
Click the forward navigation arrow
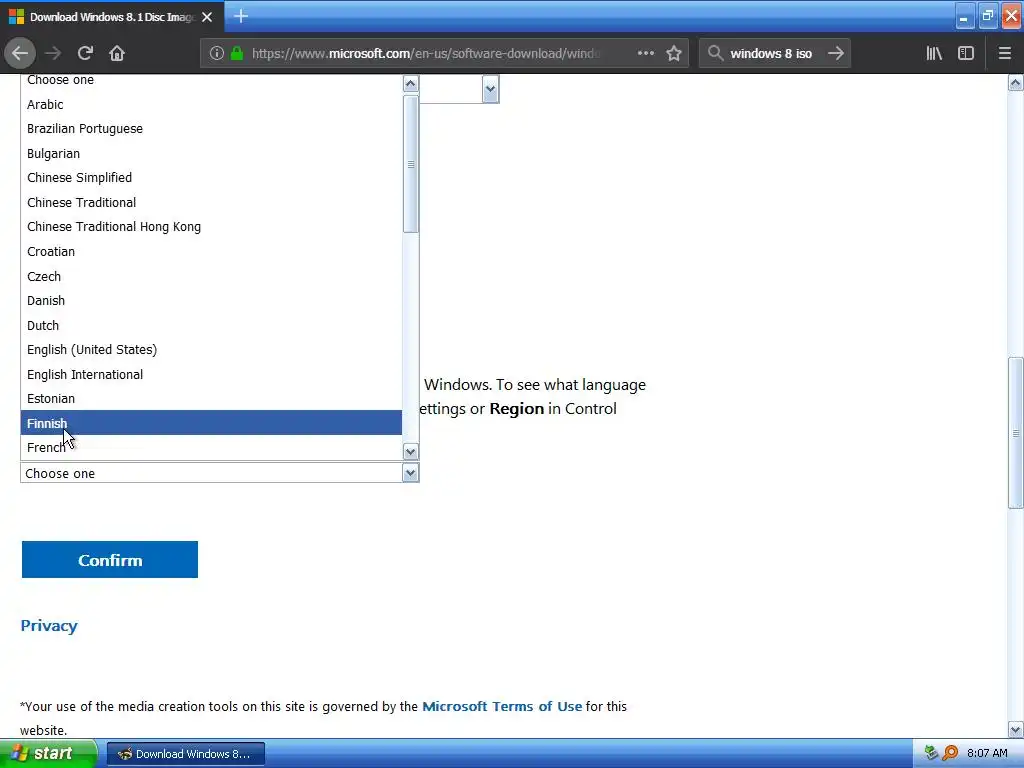tap(53, 53)
